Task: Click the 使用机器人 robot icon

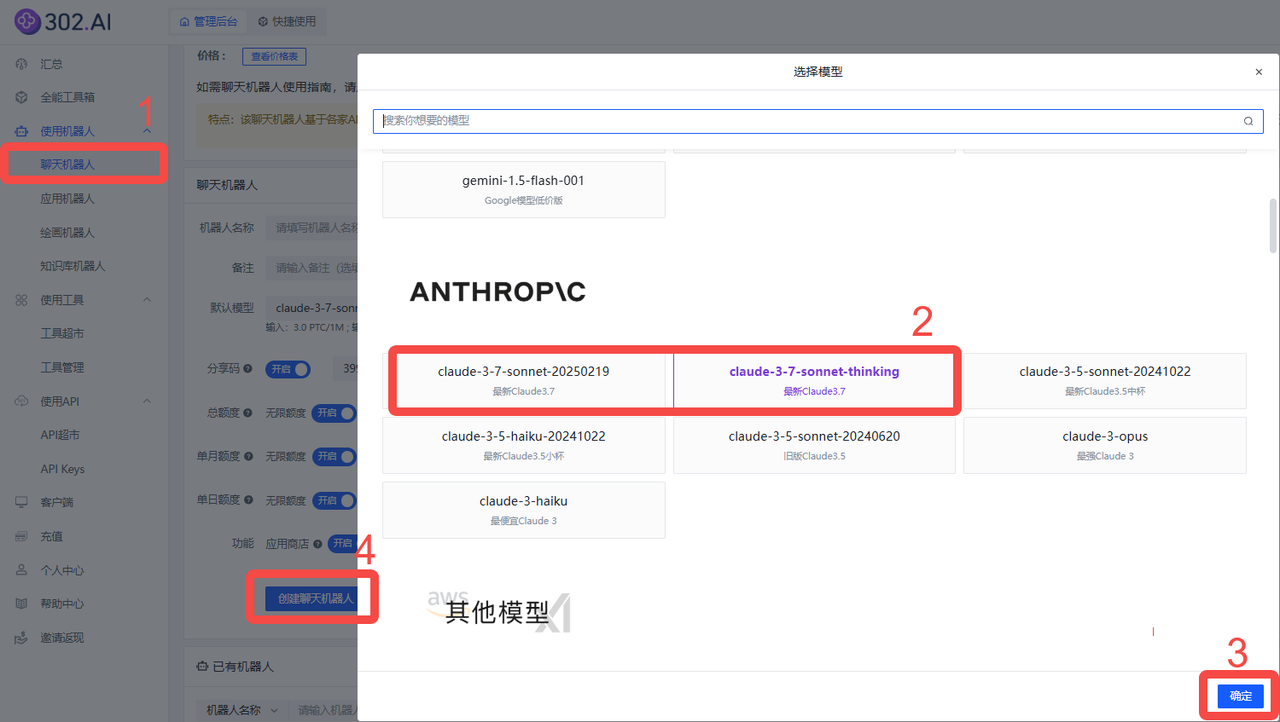Action: [21, 131]
